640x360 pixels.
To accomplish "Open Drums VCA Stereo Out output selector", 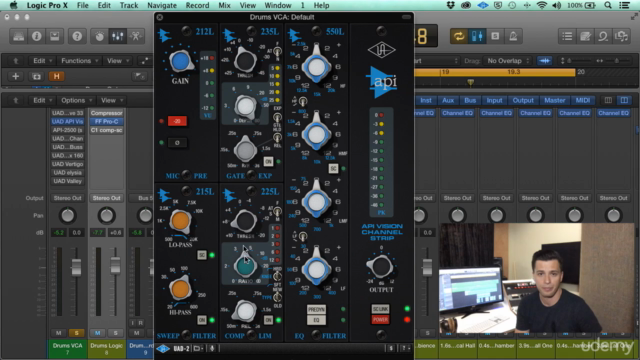I will click(x=68, y=198).
